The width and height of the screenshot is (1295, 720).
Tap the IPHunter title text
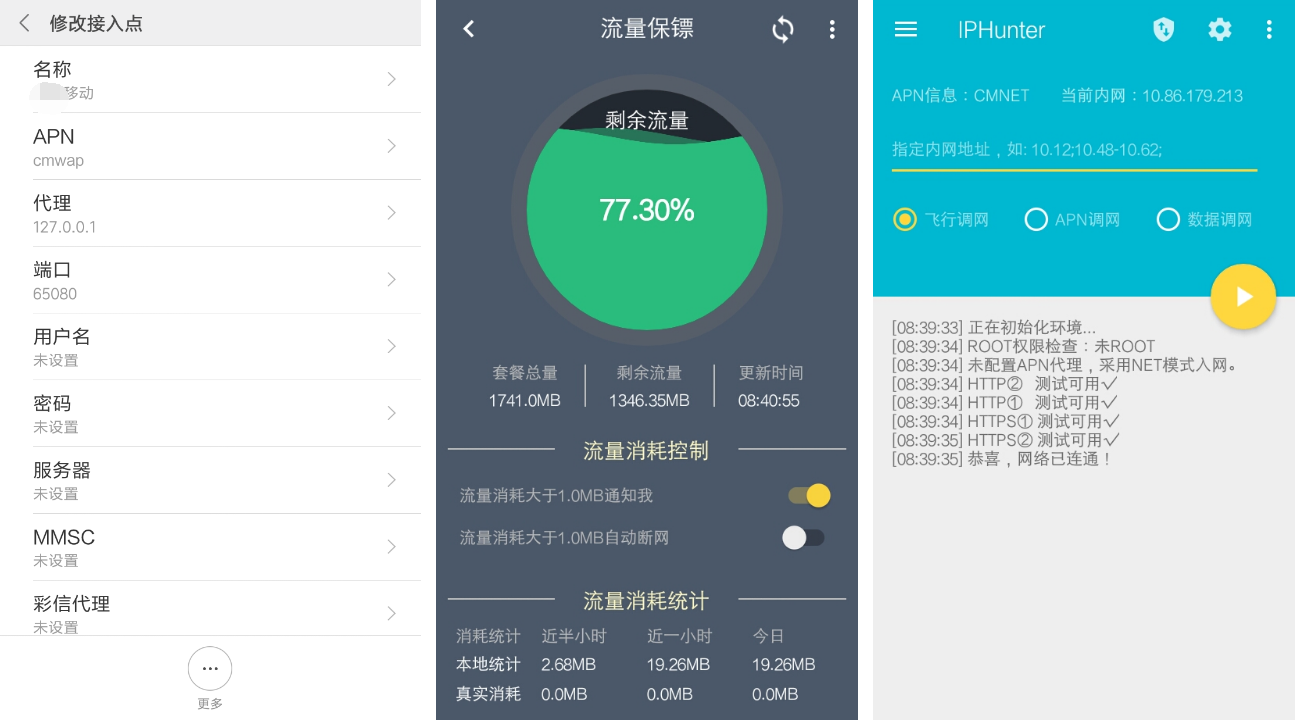point(1001,30)
